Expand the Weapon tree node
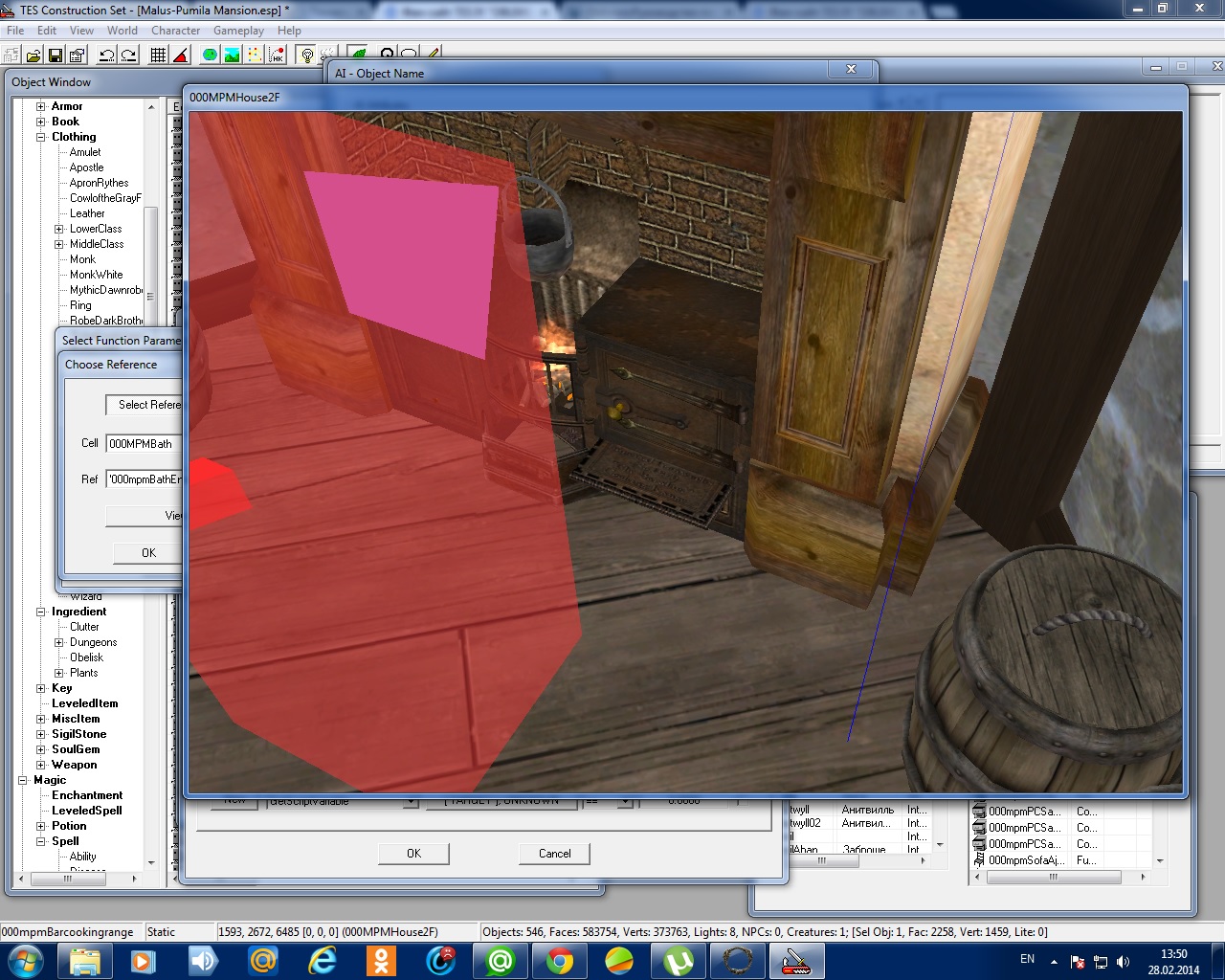The image size is (1225, 980). (x=41, y=765)
